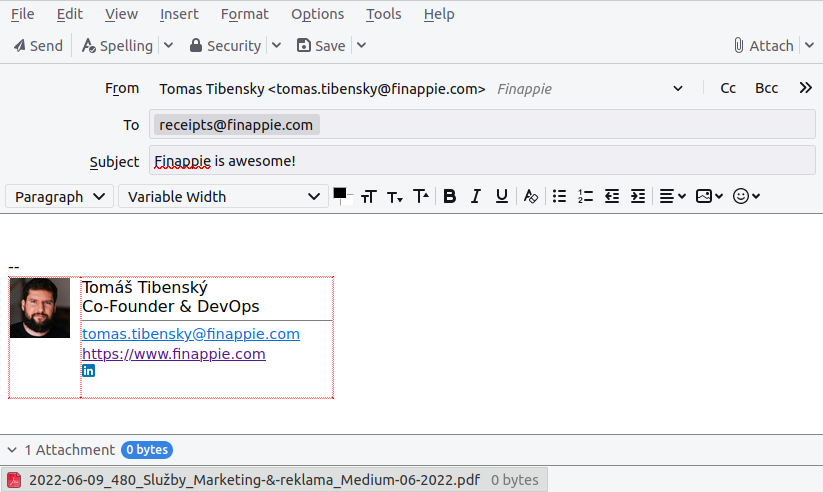Open the Paragraph style dropdown

coord(59,197)
